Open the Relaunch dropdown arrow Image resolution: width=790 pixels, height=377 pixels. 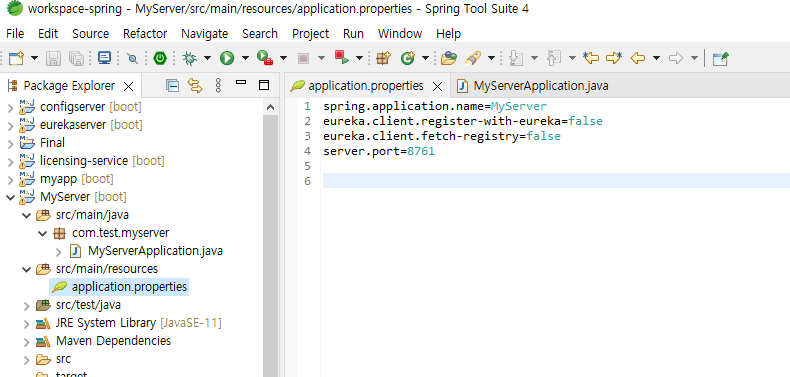tap(359, 58)
